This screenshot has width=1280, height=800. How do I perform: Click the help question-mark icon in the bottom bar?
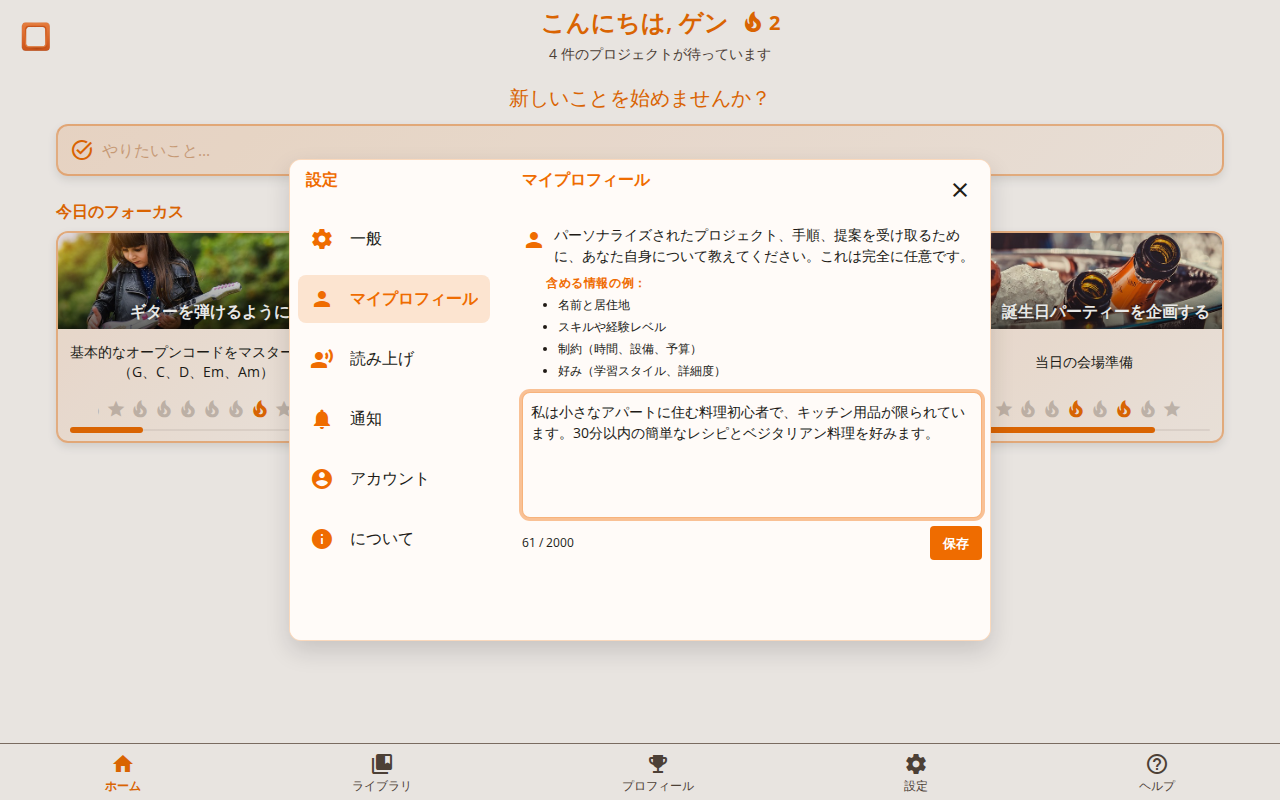pyautogui.click(x=1157, y=764)
